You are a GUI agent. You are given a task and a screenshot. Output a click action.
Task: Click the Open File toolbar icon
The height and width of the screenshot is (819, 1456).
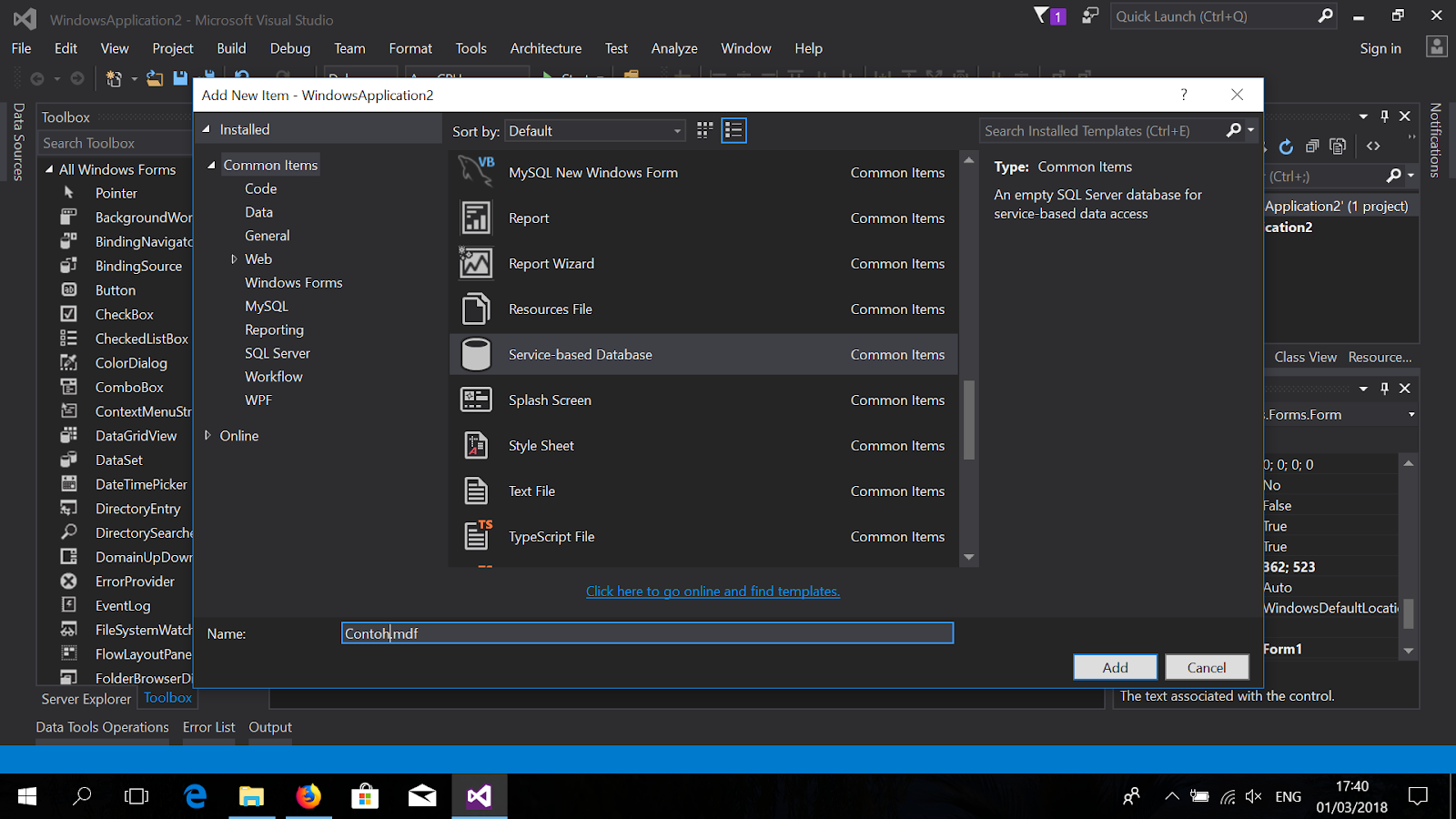(x=155, y=78)
